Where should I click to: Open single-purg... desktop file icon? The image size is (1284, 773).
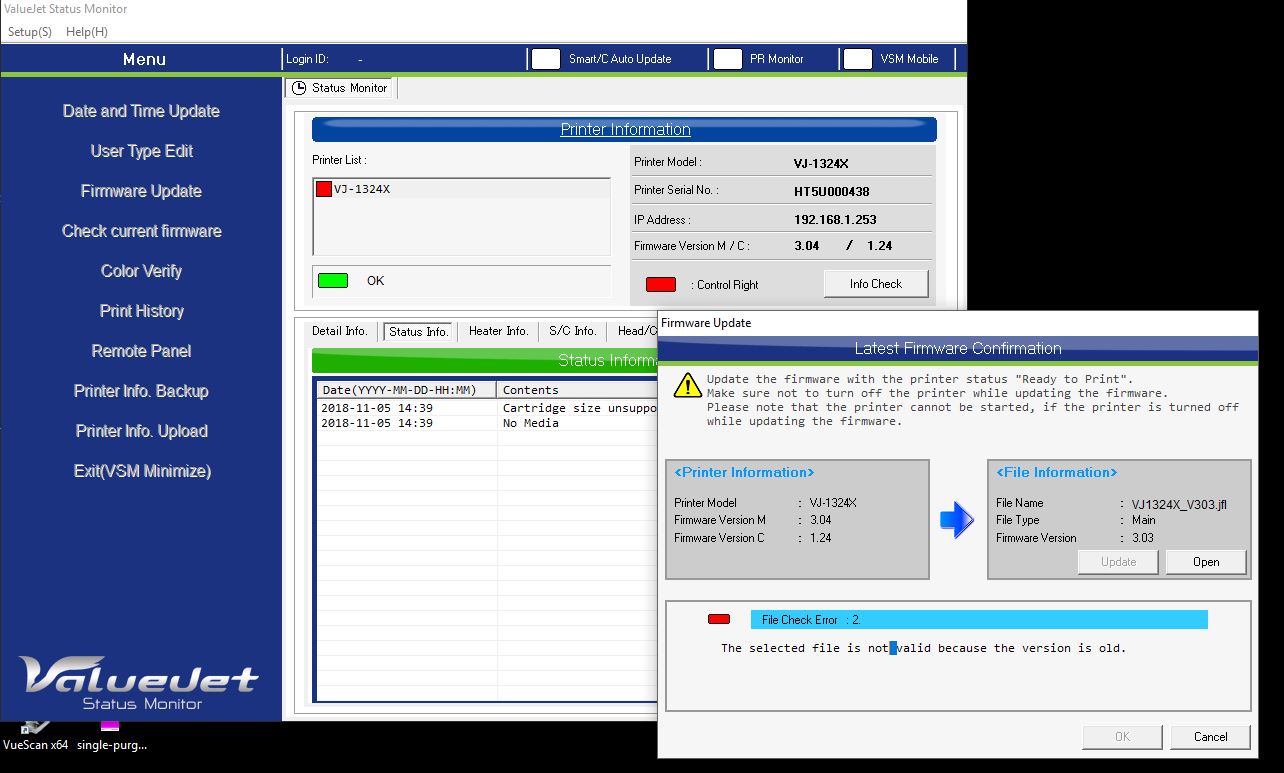coord(111,737)
